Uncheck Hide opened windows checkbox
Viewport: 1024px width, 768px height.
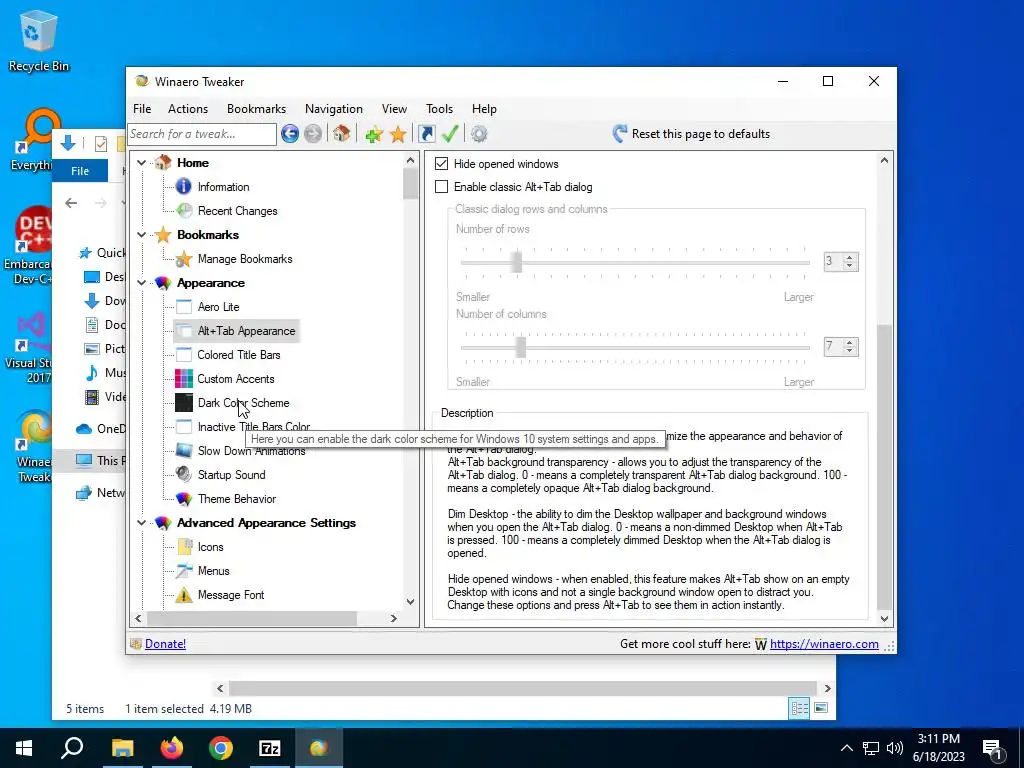(441, 163)
